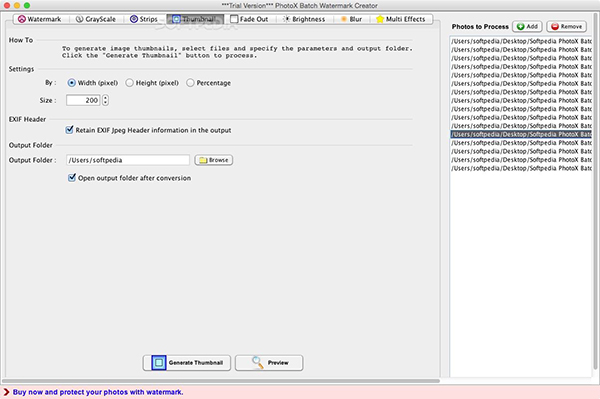Screen dimensions: 600x399
Task: Click Generate Thumbnail button
Action: [x=187, y=363]
